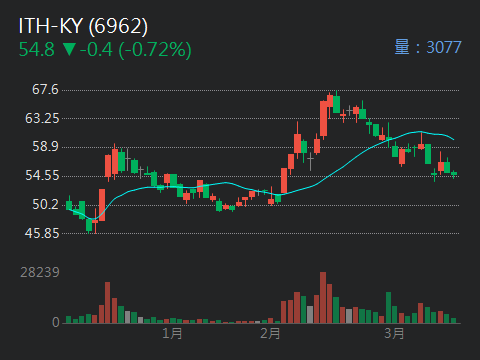This screenshot has width=480, height=360.
Task: Click the ITH-KY (6962) stock title
Action: 83,26
